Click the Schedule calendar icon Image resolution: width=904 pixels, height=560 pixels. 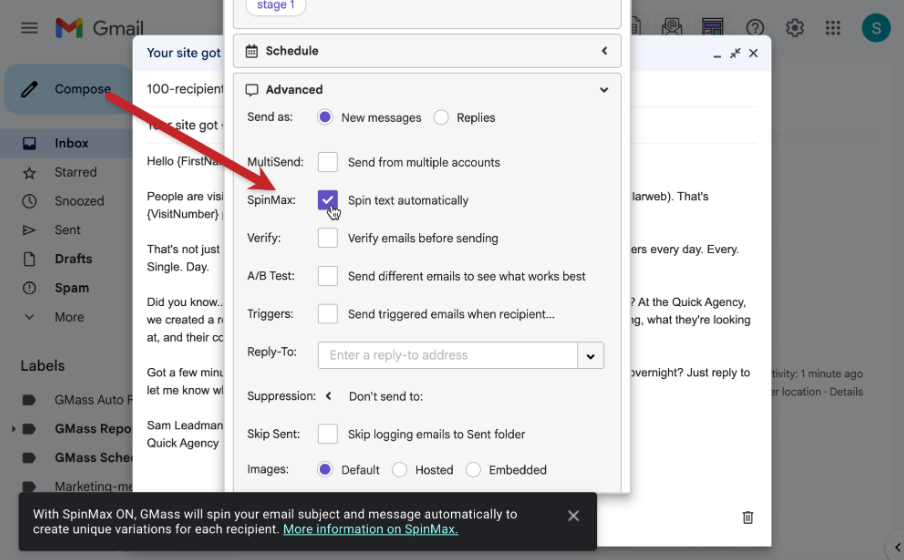(x=251, y=51)
